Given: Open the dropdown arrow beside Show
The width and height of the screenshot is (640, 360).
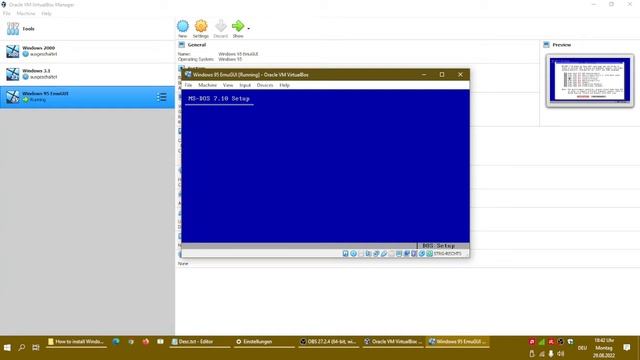Looking at the screenshot, I should click(249, 29).
